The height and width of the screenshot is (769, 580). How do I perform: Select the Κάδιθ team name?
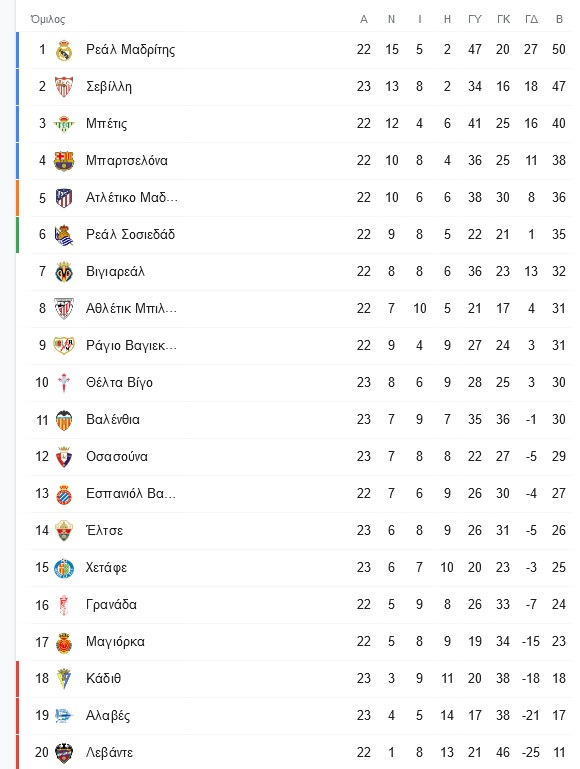click(103, 679)
